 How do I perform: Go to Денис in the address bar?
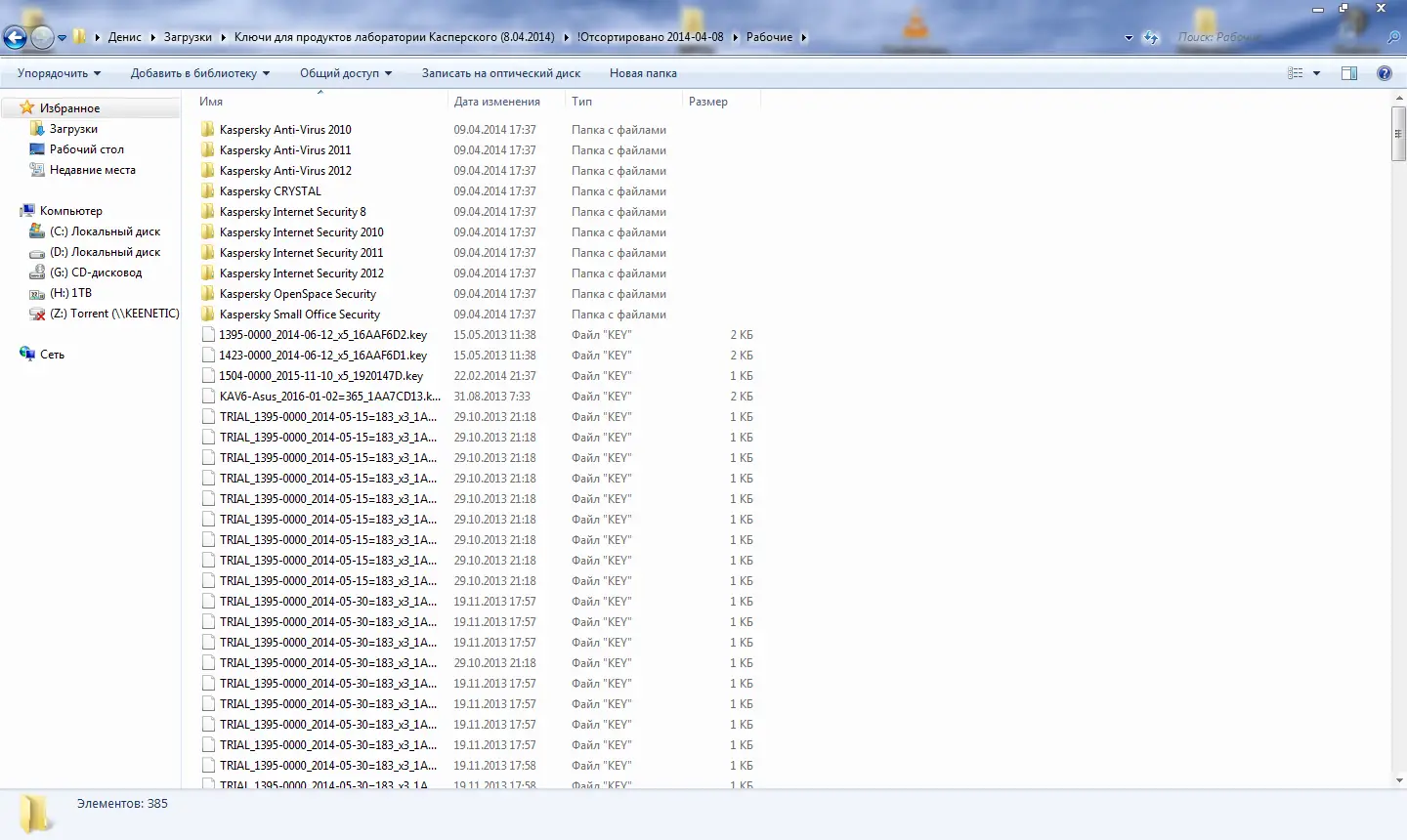[125, 37]
